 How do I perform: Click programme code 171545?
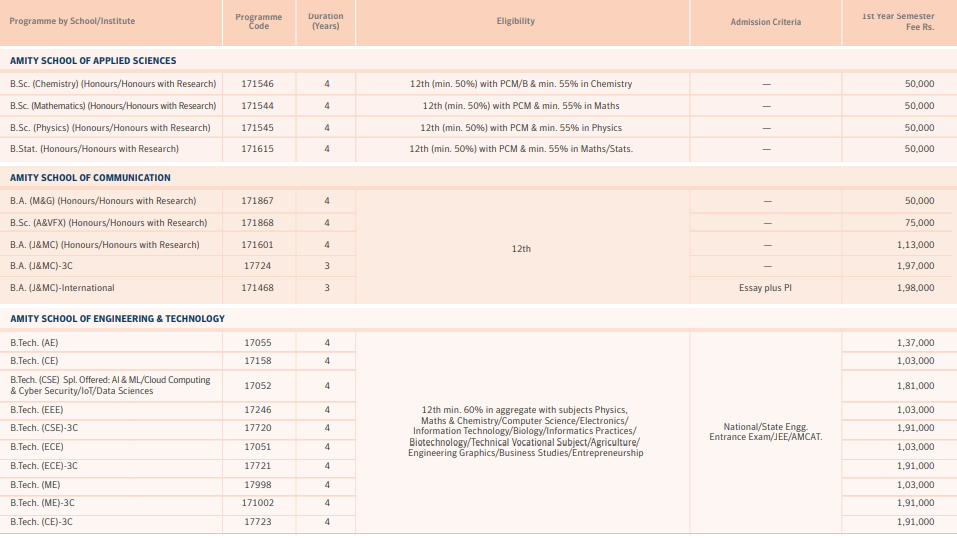coord(258,128)
